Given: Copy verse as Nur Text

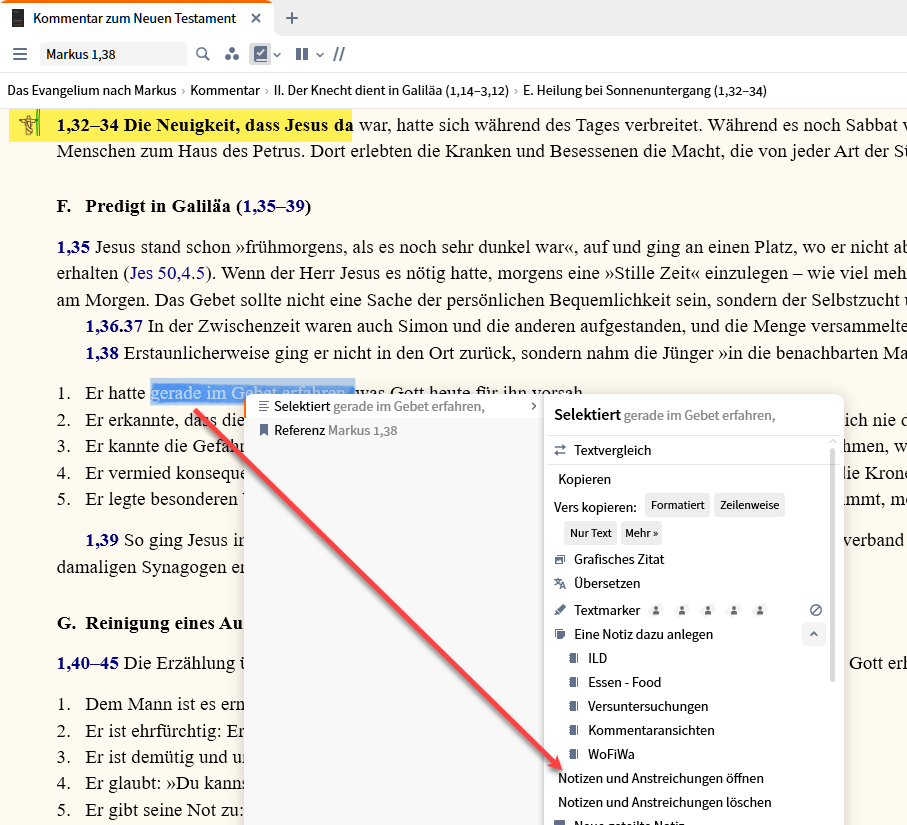Looking at the screenshot, I should 591,533.
